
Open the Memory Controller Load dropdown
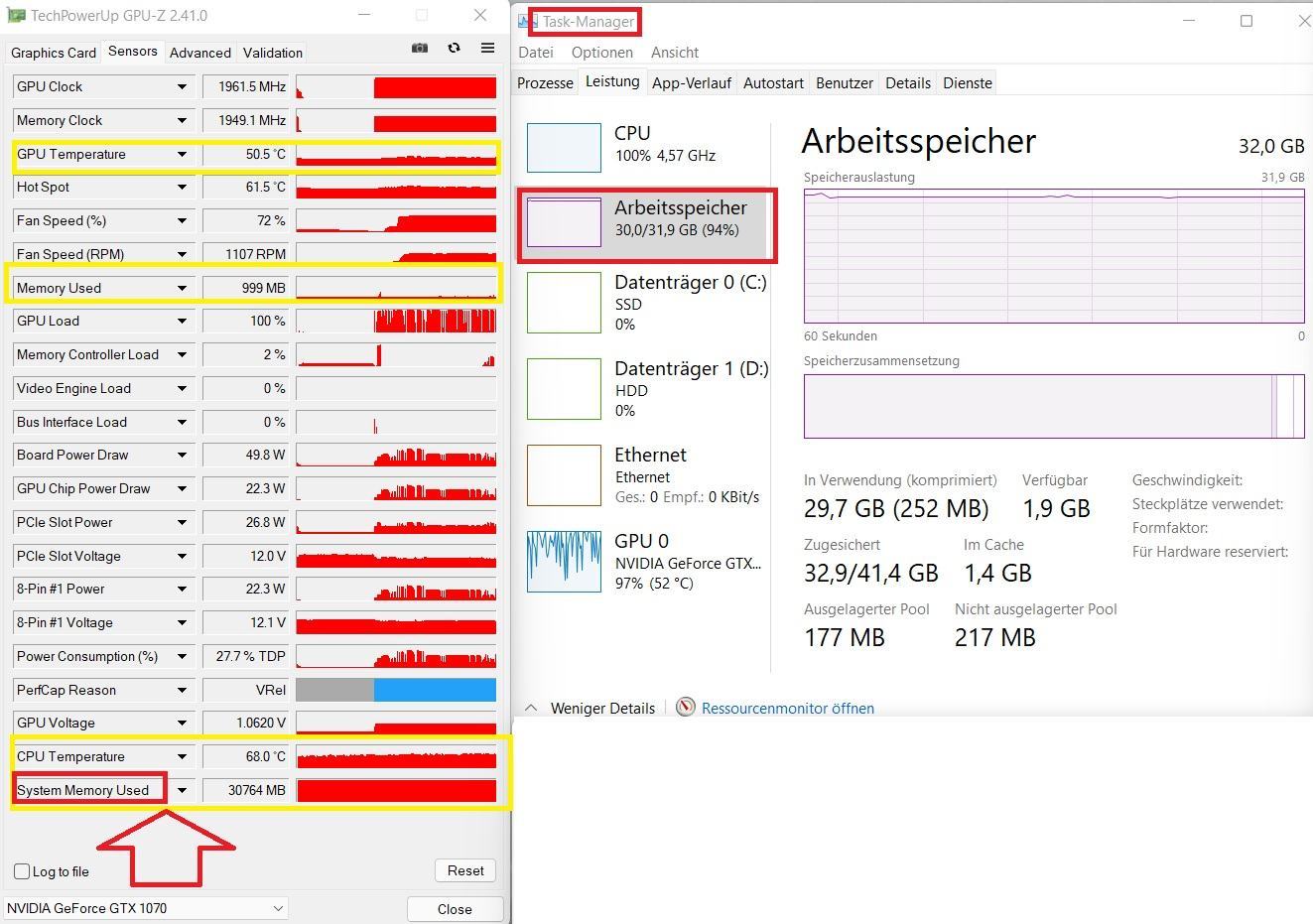coord(182,355)
